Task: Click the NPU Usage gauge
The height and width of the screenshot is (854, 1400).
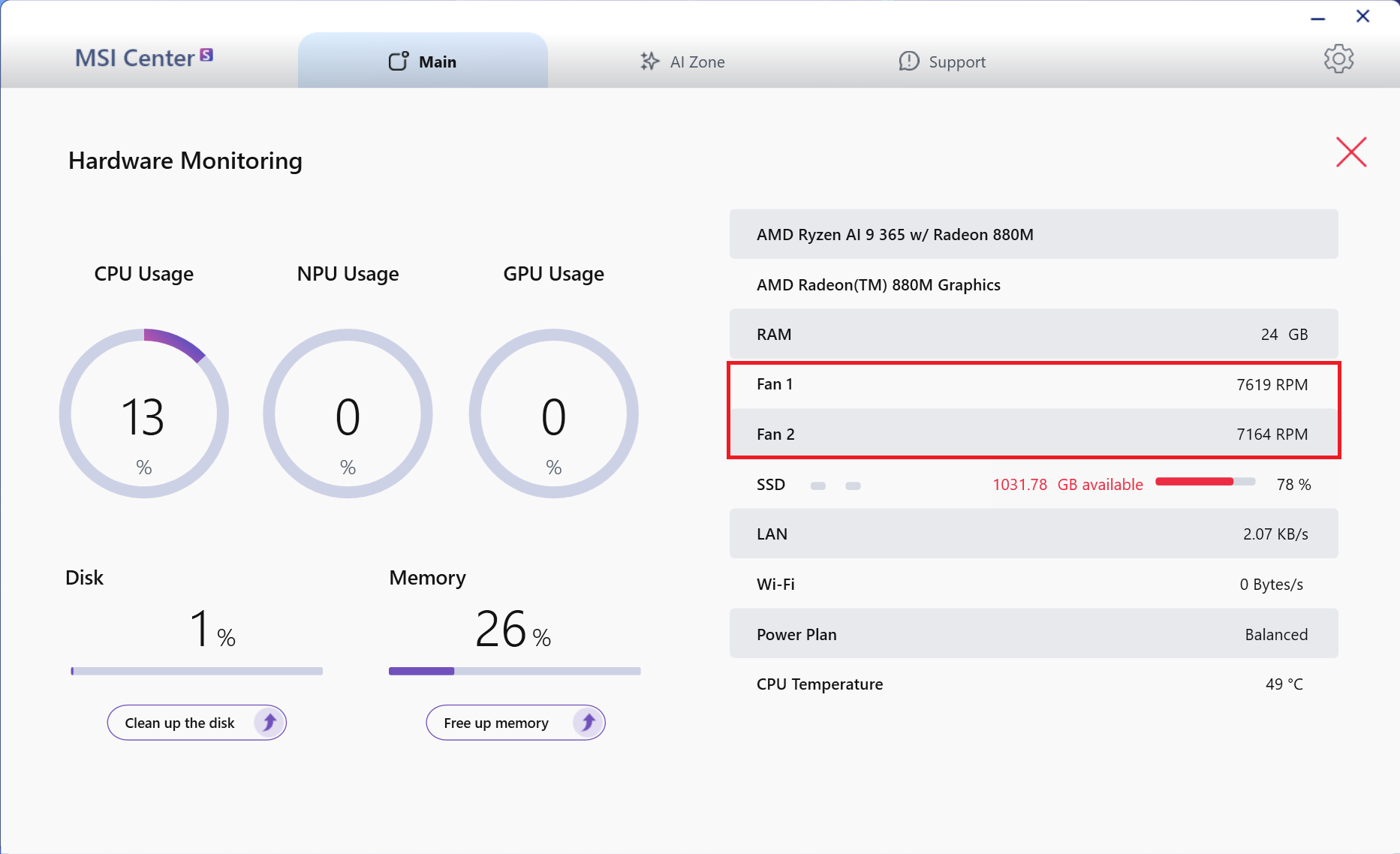Action: [348, 413]
